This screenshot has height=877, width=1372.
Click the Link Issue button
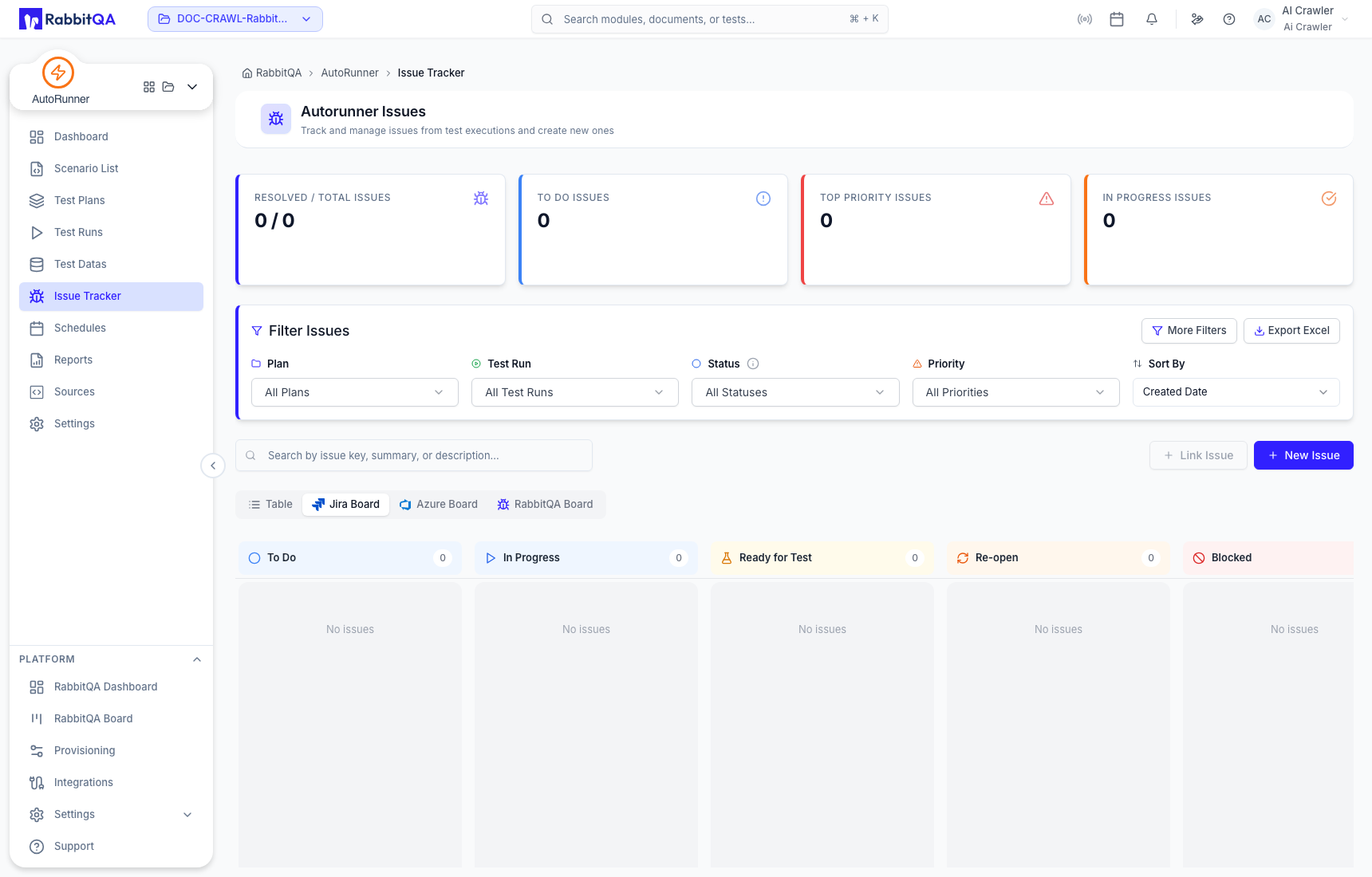tap(1198, 455)
